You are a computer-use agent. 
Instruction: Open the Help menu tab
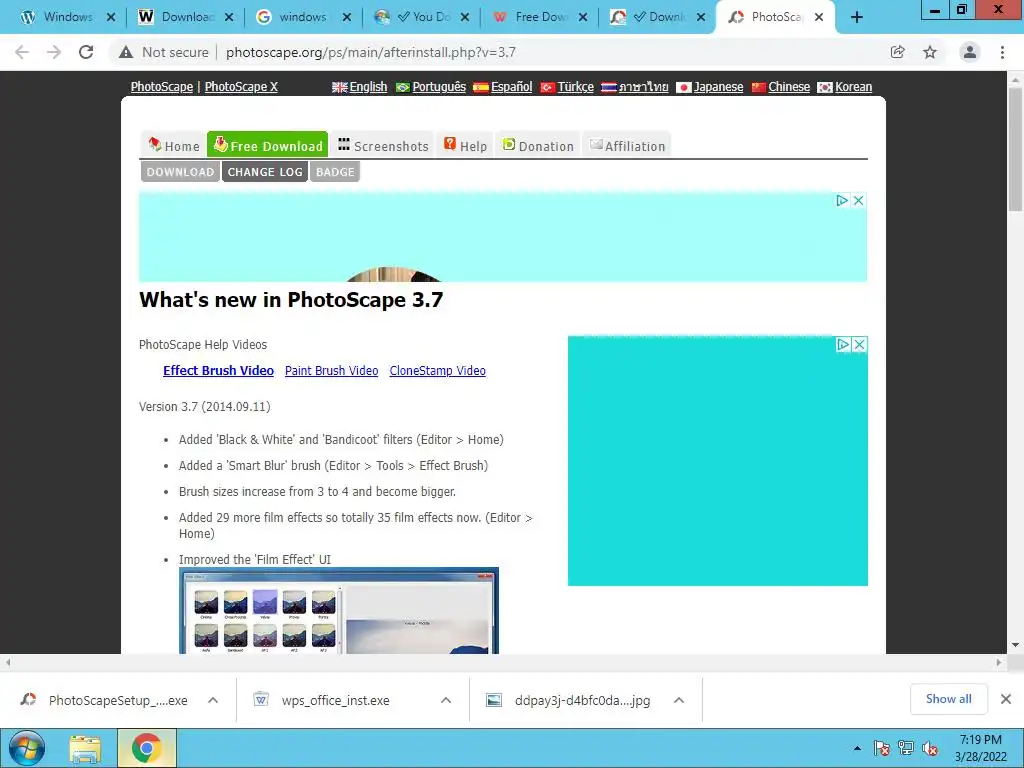tap(466, 146)
